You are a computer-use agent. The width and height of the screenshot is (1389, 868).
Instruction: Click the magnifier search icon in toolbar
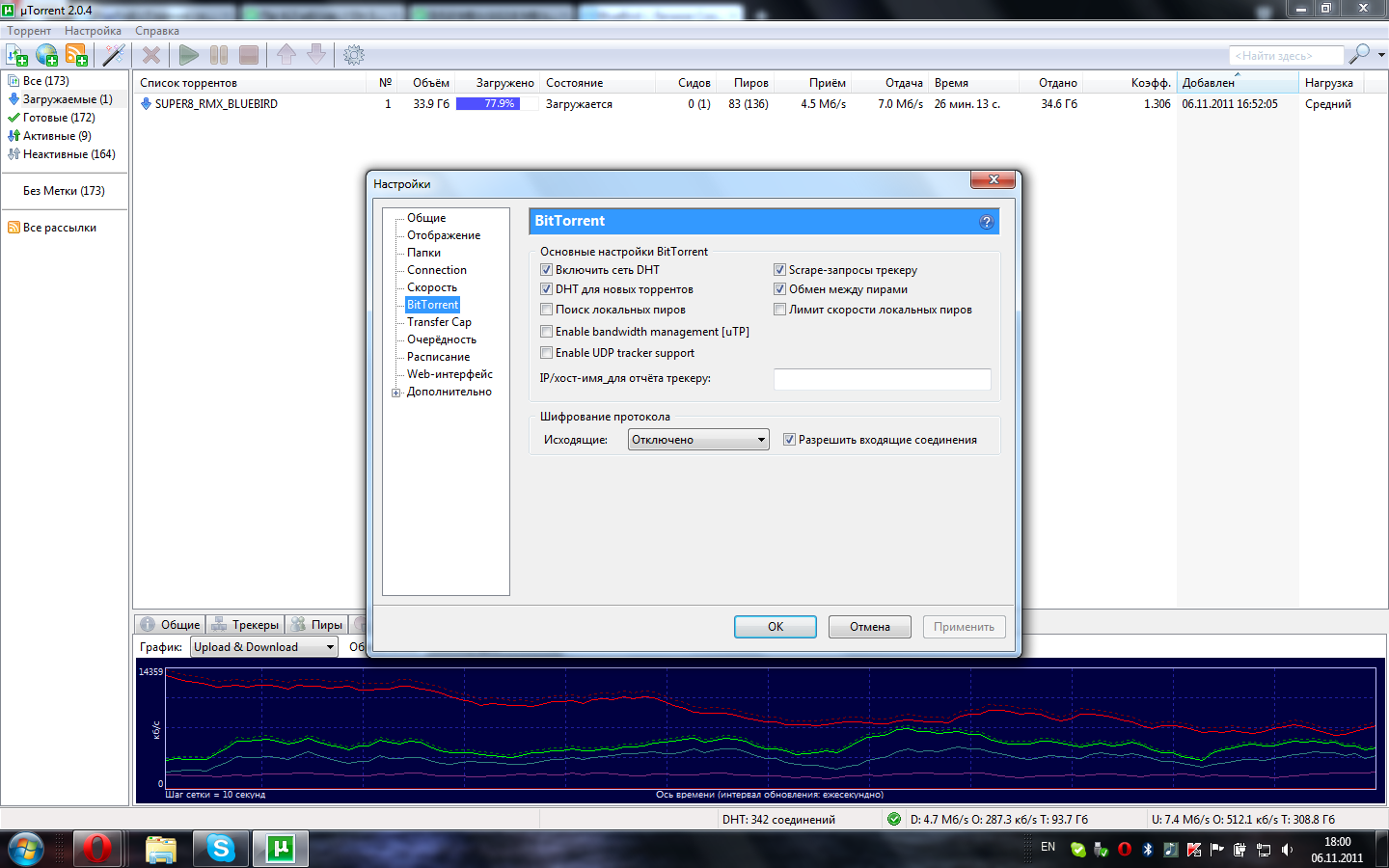click(x=1359, y=54)
